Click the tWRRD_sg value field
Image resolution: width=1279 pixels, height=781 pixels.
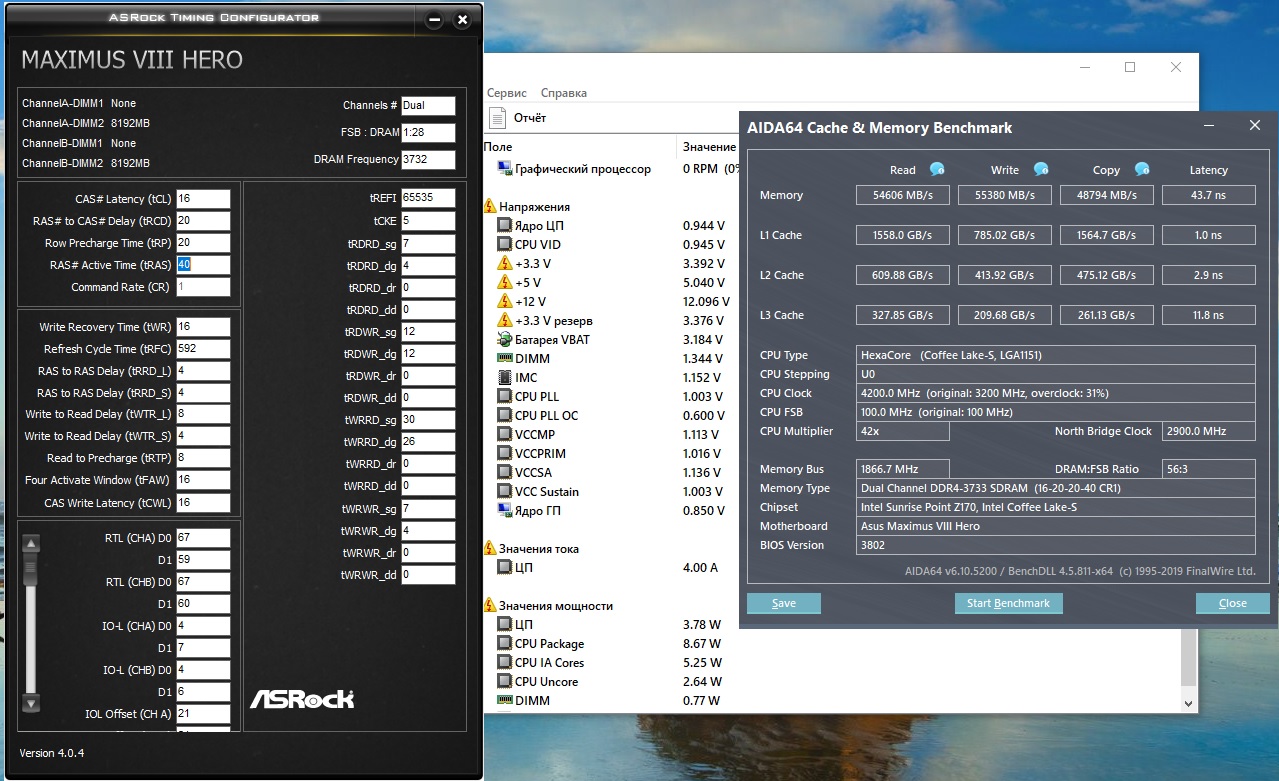click(428, 420)
